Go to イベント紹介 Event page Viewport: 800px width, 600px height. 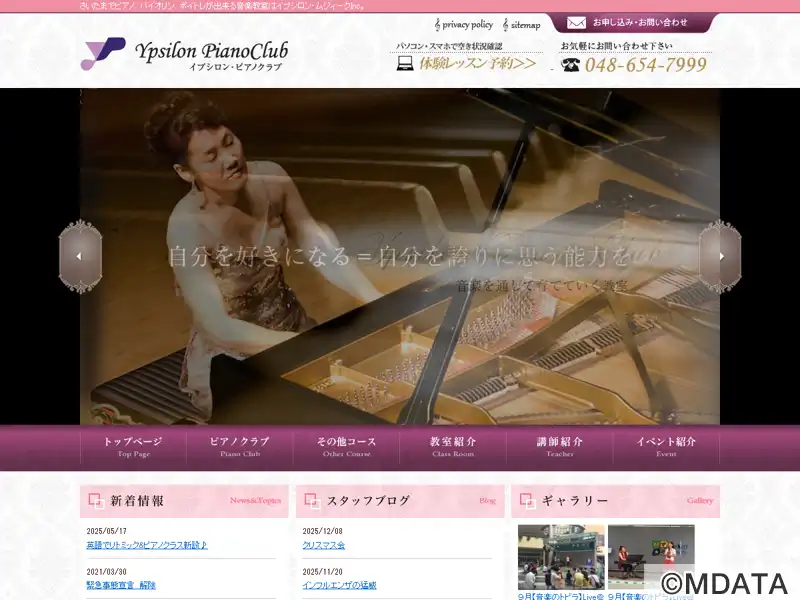click(666, 446)
